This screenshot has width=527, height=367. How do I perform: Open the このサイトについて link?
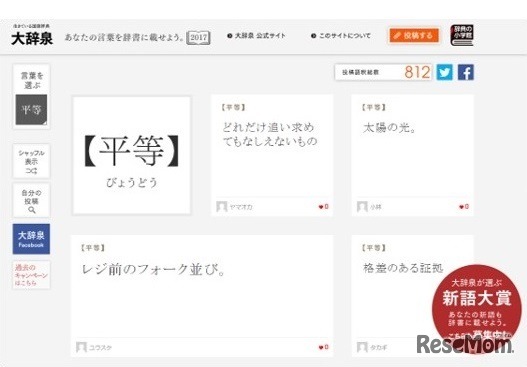click(x=341, y=36)
